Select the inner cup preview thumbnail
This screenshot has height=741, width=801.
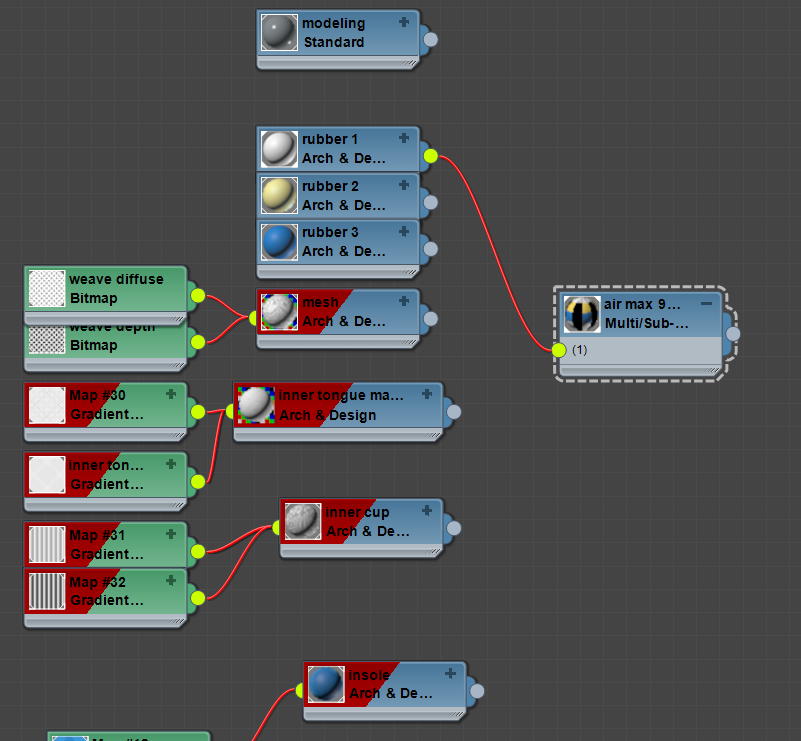point(303,521)
